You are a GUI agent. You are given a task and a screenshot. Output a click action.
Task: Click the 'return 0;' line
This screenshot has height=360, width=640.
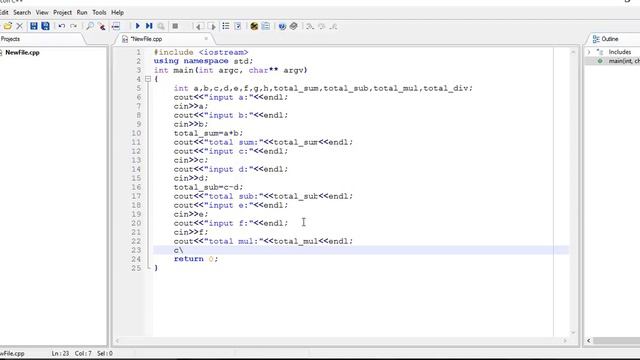click(x=196, y=259)
